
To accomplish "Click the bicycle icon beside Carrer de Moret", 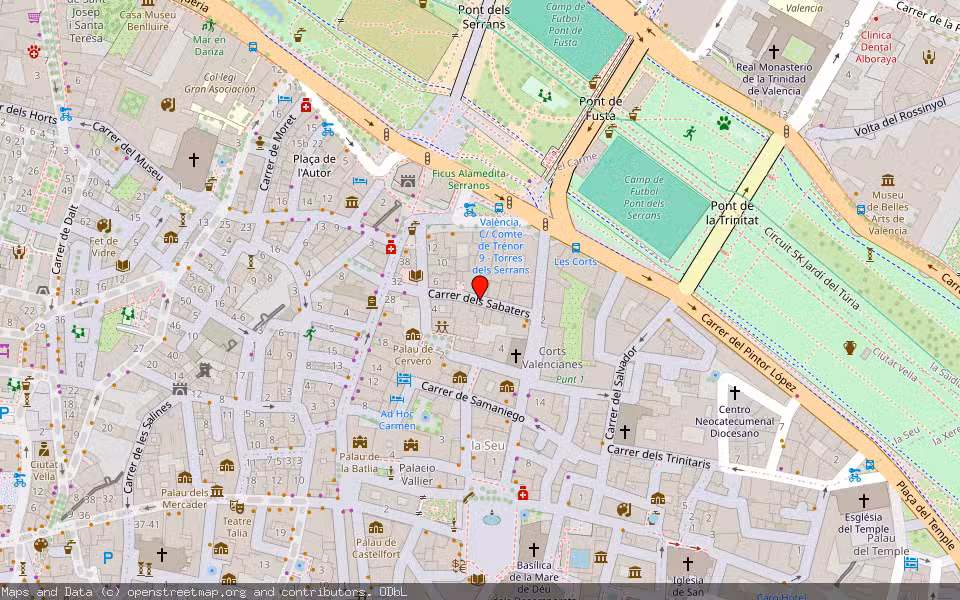I will (x=327, y=130).
